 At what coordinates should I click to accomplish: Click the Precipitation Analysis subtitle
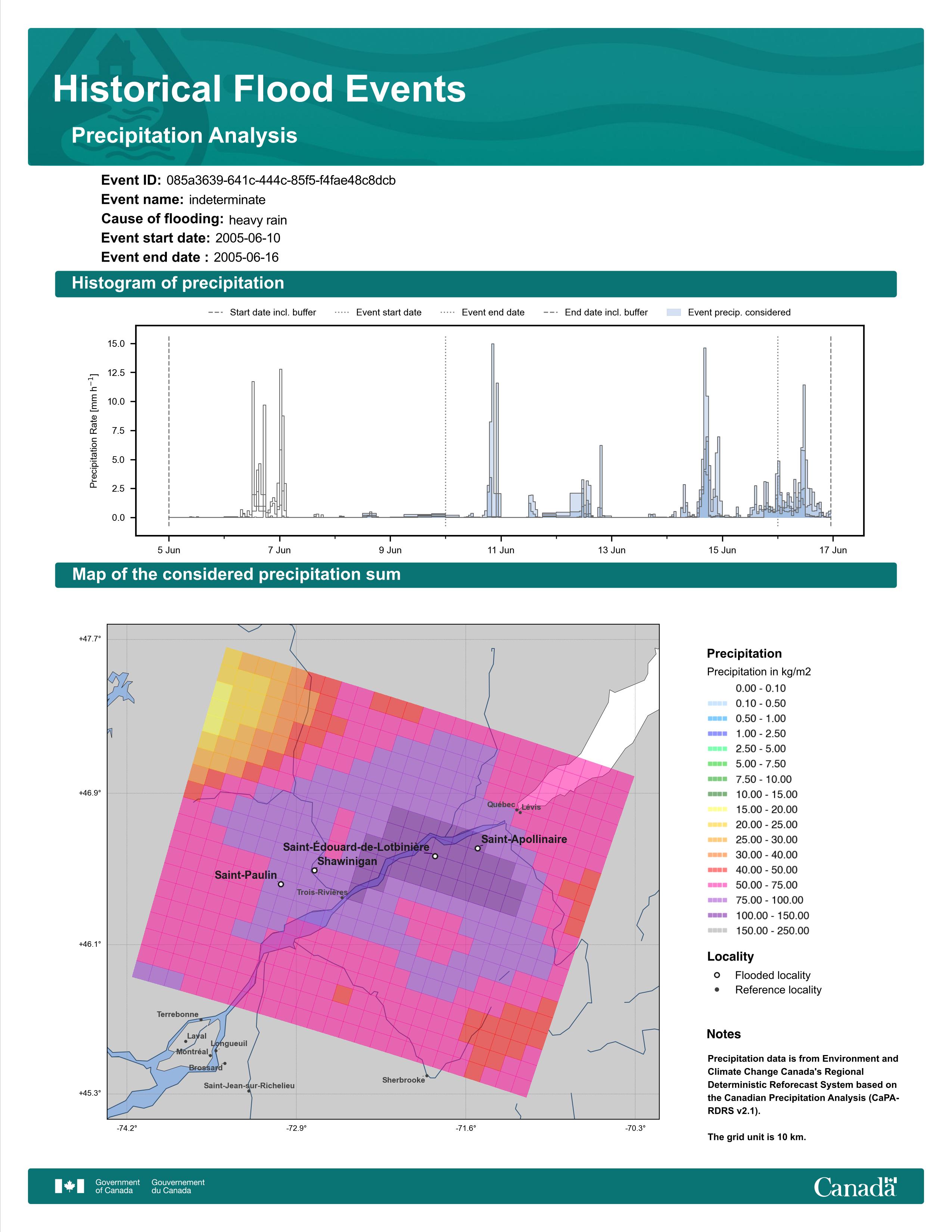[x=184, y=136]
